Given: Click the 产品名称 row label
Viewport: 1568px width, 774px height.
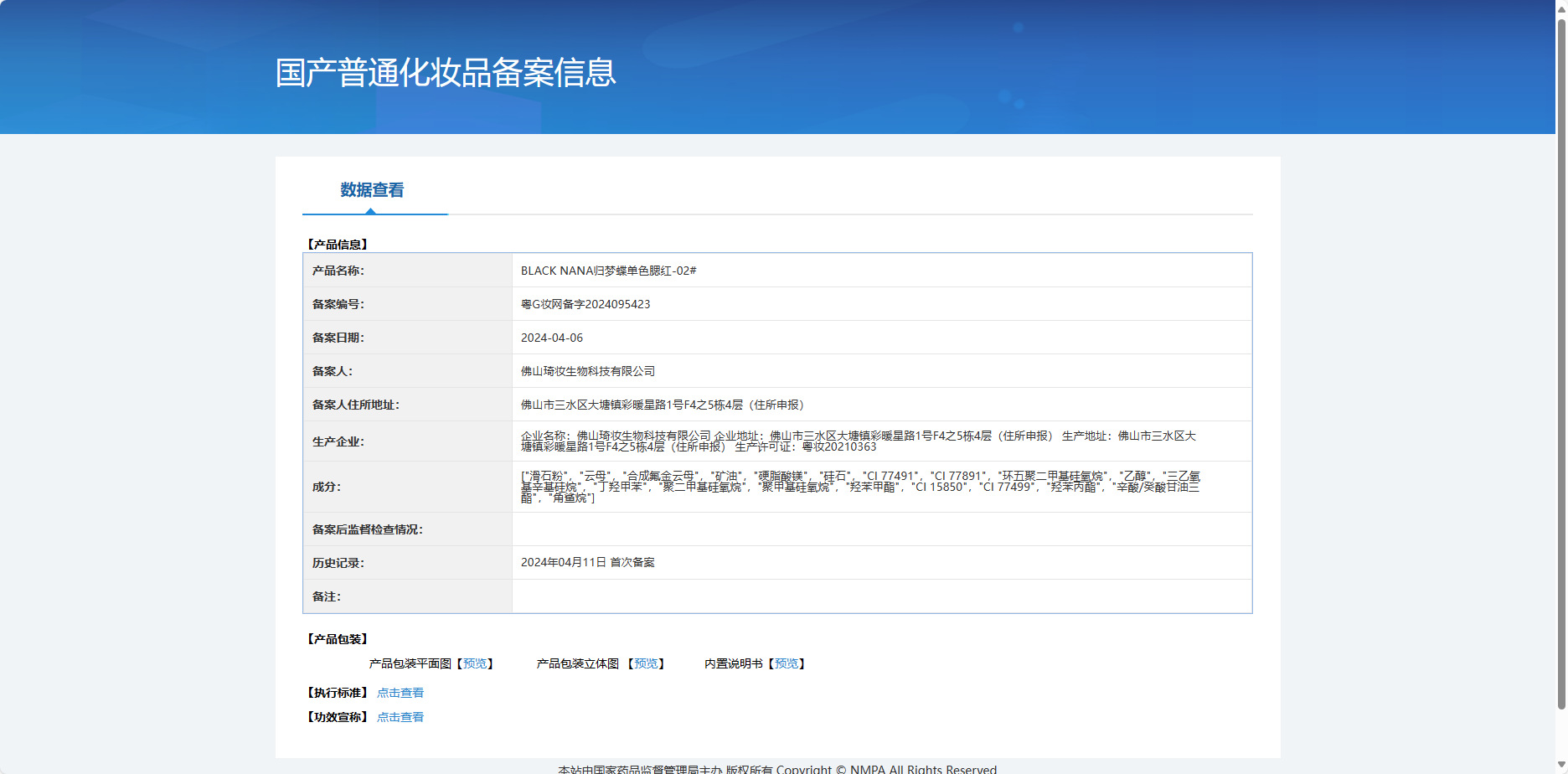Looking at the screenshot, I should click(338, 271).
